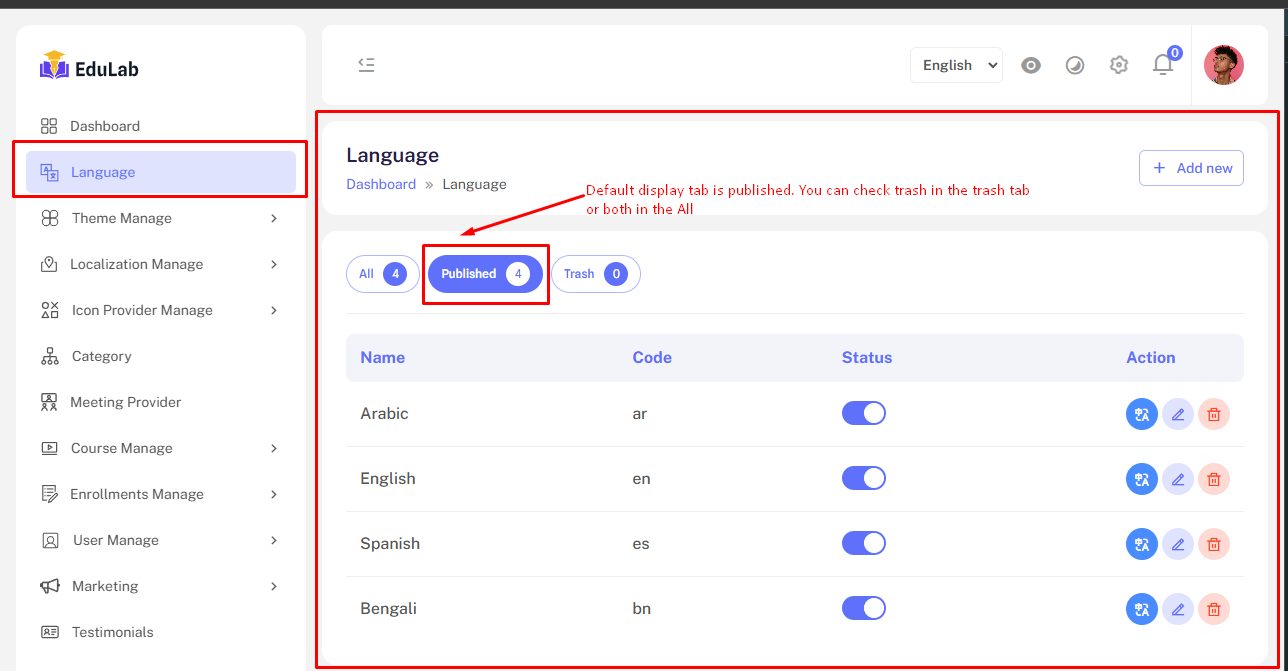This screenshot has height=671, width=1288.
Task: Toggle dark mode icon in header
Action: pyautogui.click(x=1074, y=66)
